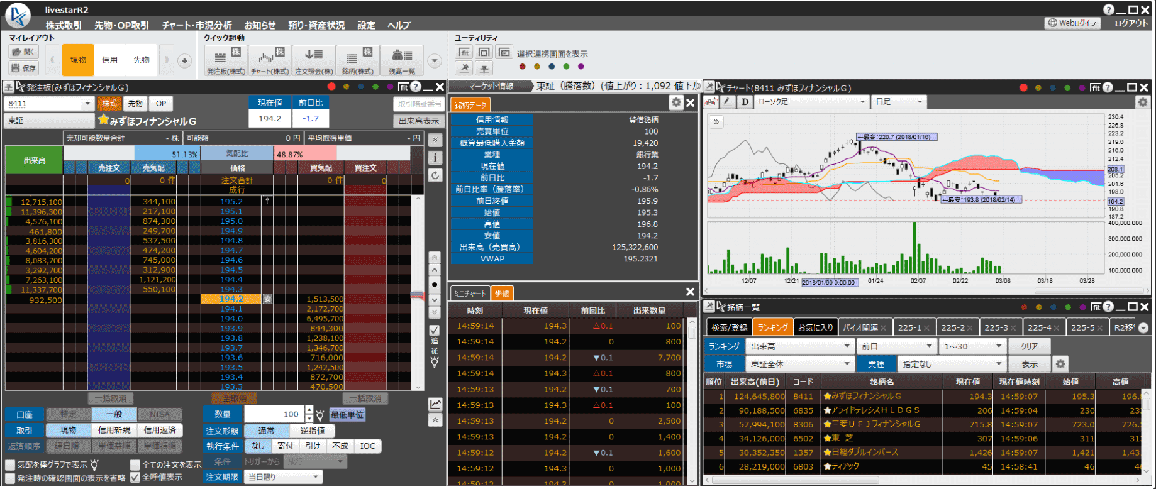
Task: Click the second utility window-arrange icon
Action: click(x=484, y=52)
